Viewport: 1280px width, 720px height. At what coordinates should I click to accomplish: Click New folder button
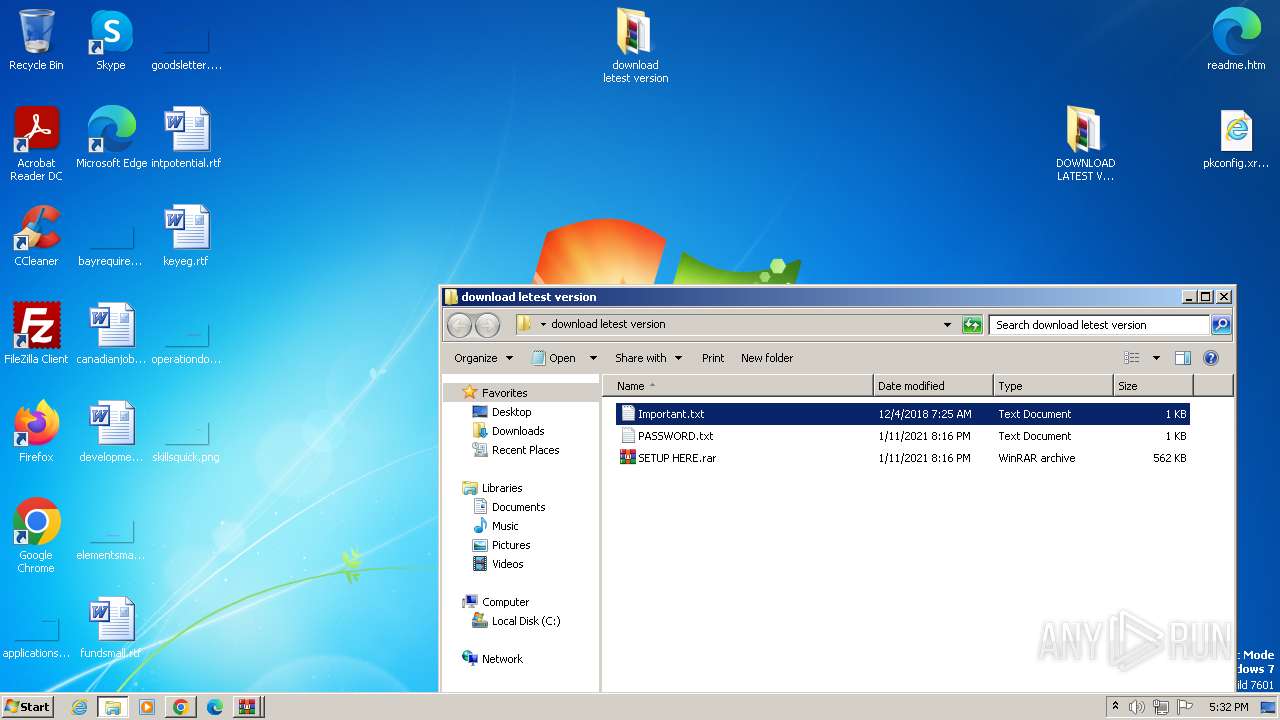coord(767,358)
